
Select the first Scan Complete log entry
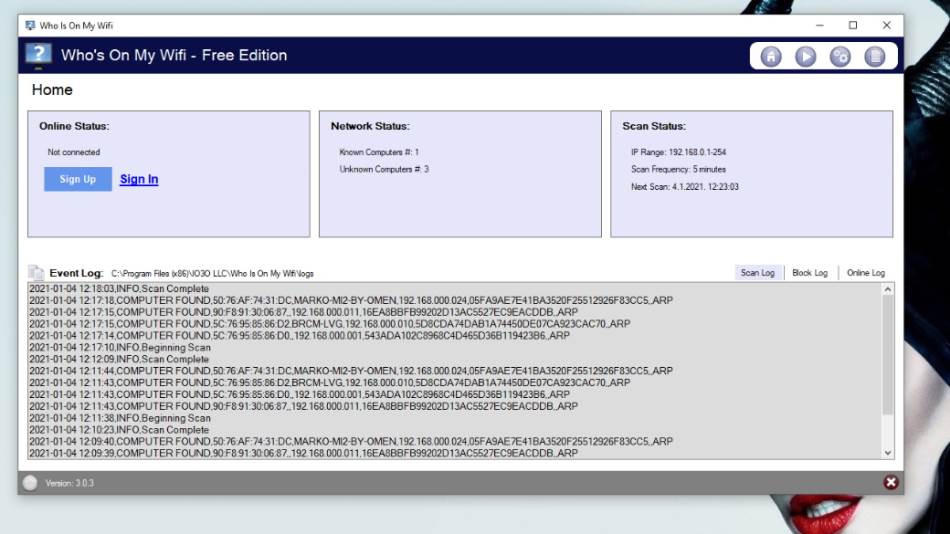119,288
